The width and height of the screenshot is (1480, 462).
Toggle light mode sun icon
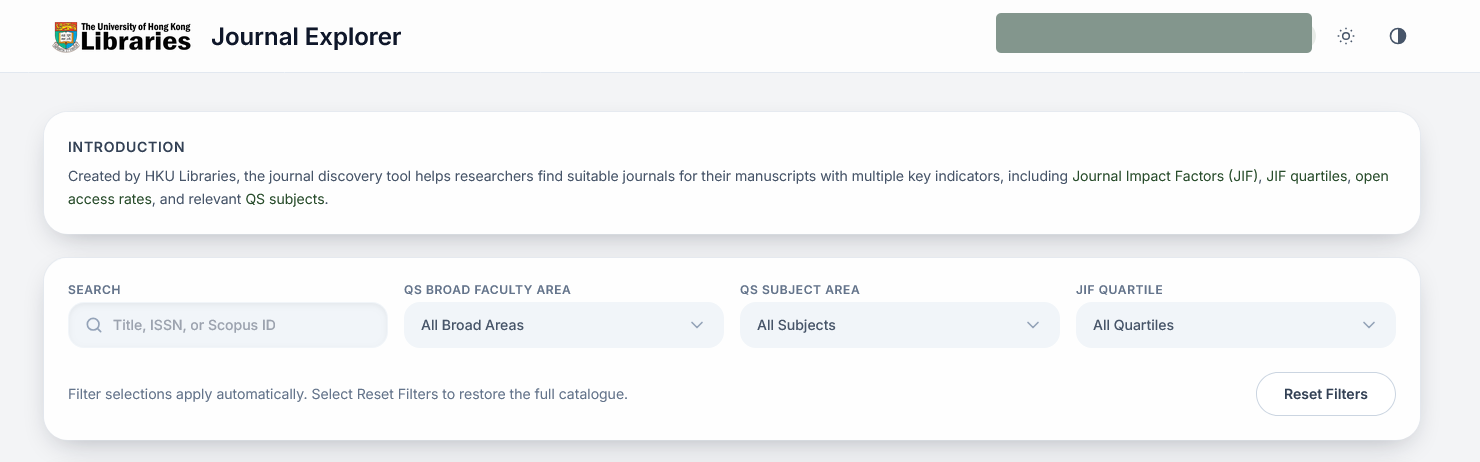[x=1346, y=36]
